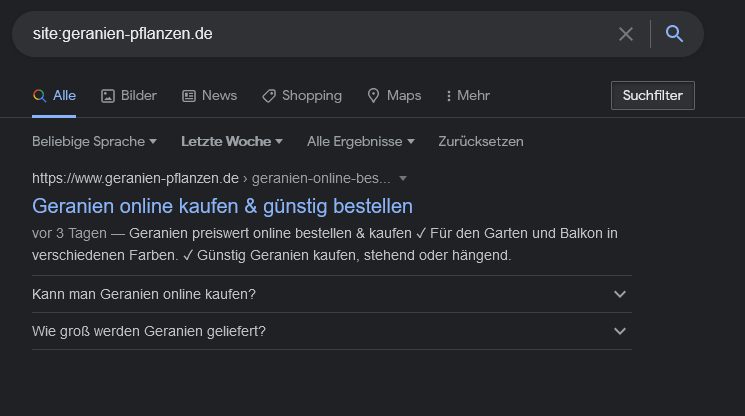Open the Beliebige Sprache language dropdown
Viewport: 745px width, 416px height.
[94, 141]
